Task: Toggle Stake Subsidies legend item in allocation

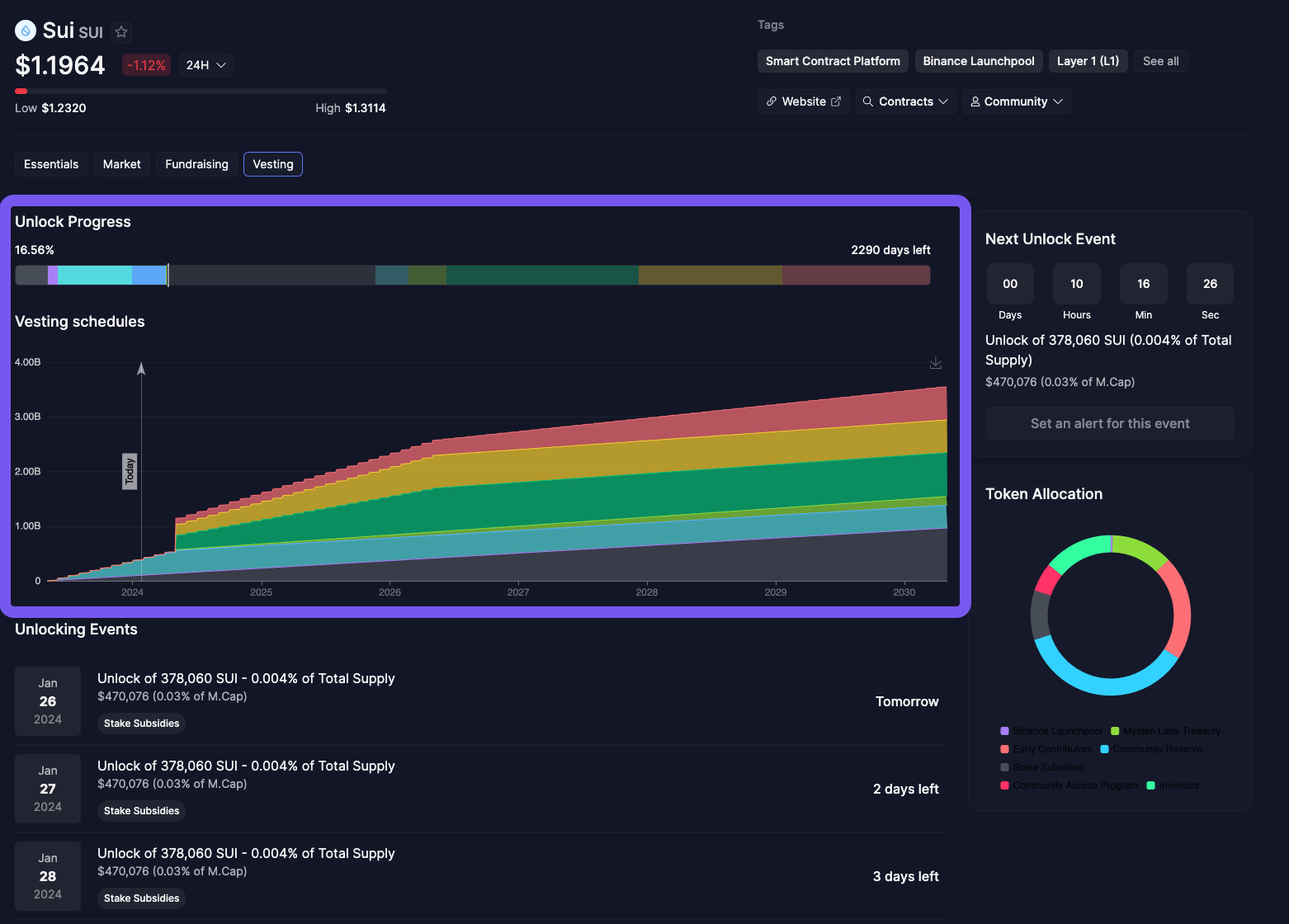Action: pyautogui.click(x=1042, y=767)
